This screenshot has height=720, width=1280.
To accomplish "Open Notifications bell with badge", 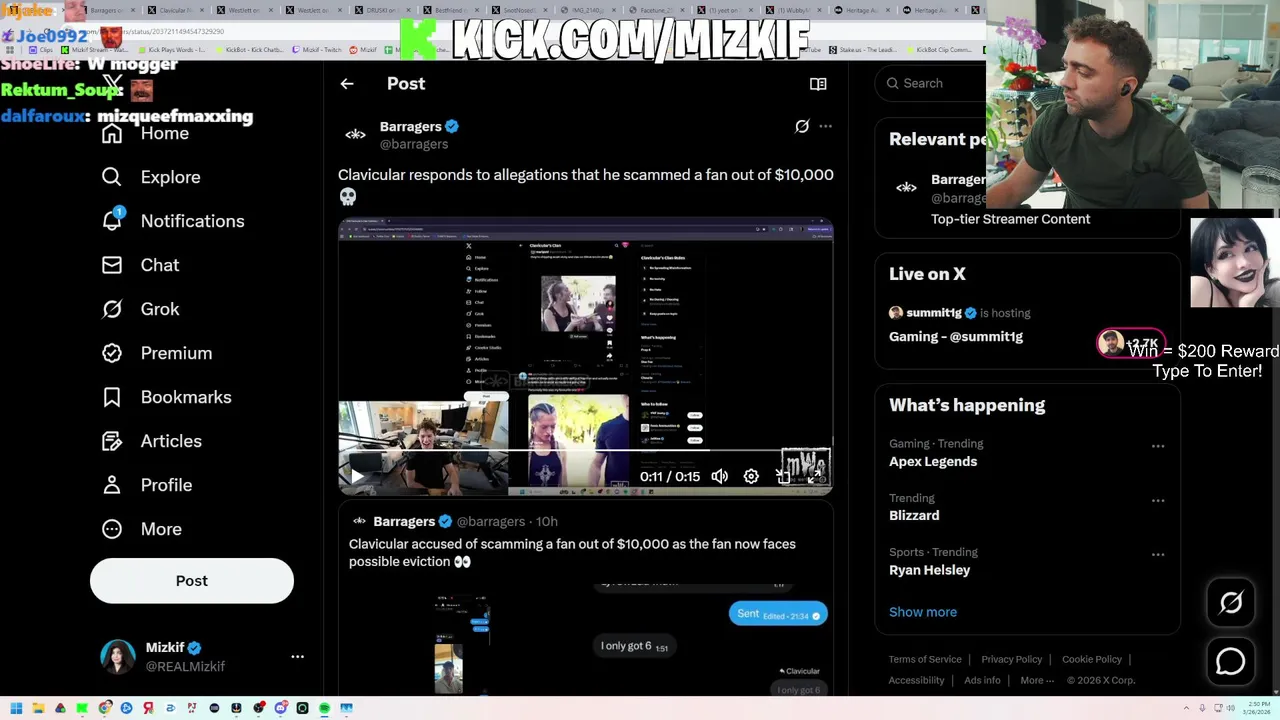I will pyautogui.click(x=112, y=221).
